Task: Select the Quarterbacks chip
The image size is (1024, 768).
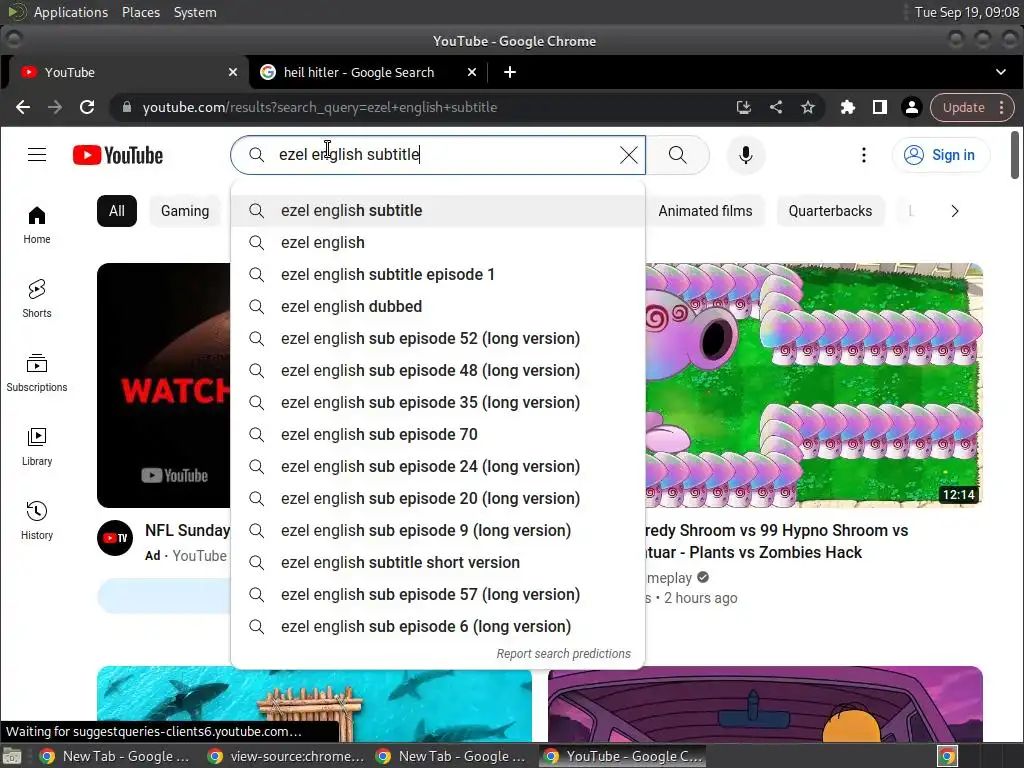Action: point(829,211)
